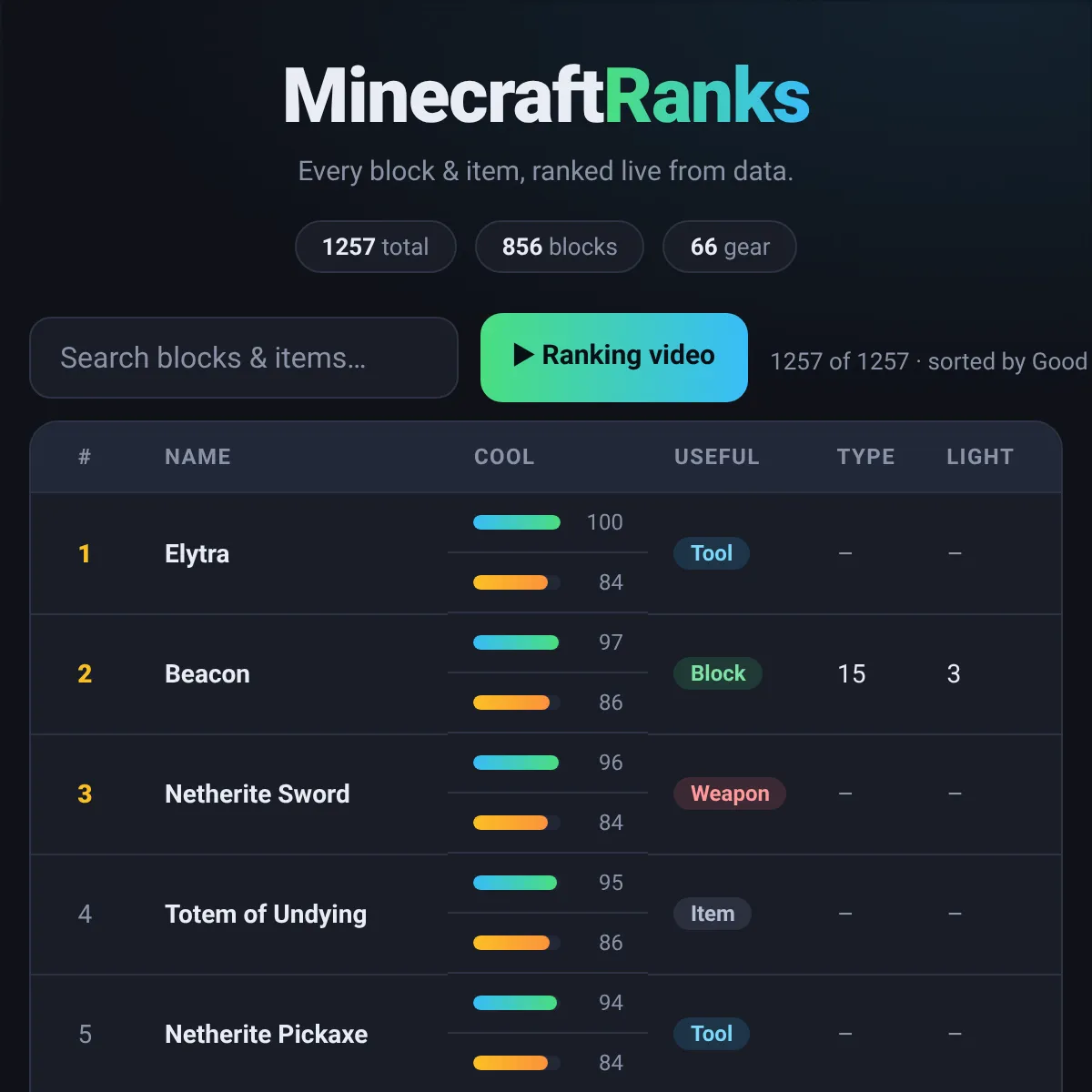1092x1092 pixels.
Task: Sort by the # rank column header
Action: (x=85, y=457)
